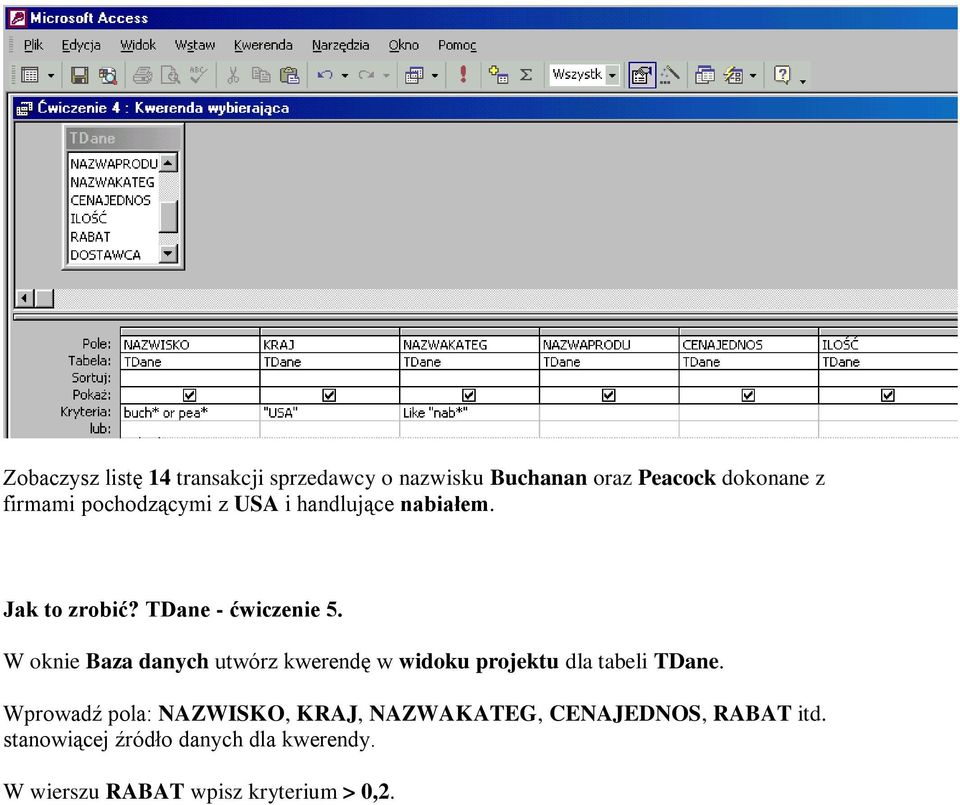Image resolution: width=960 pixels, height=805 pixels.
Task: Open the Okno menu
Action: [x=403, y=45]
